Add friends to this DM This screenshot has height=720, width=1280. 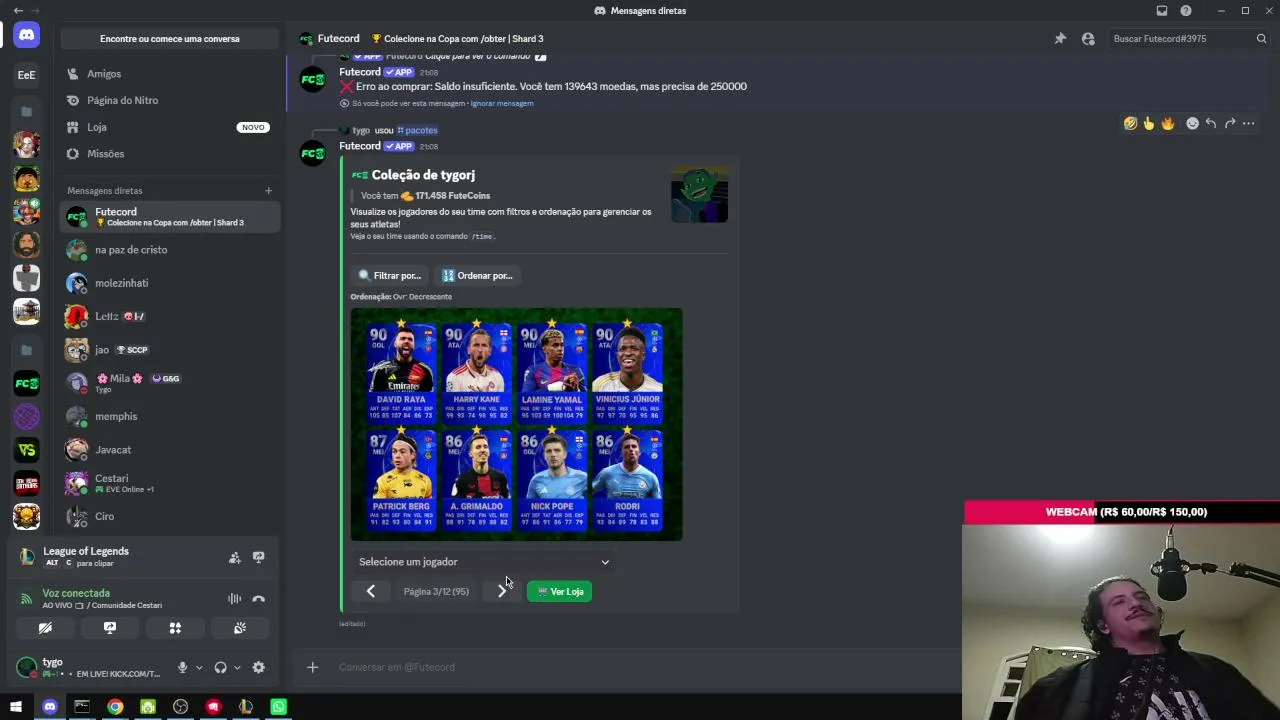(x=1088, y=39)
